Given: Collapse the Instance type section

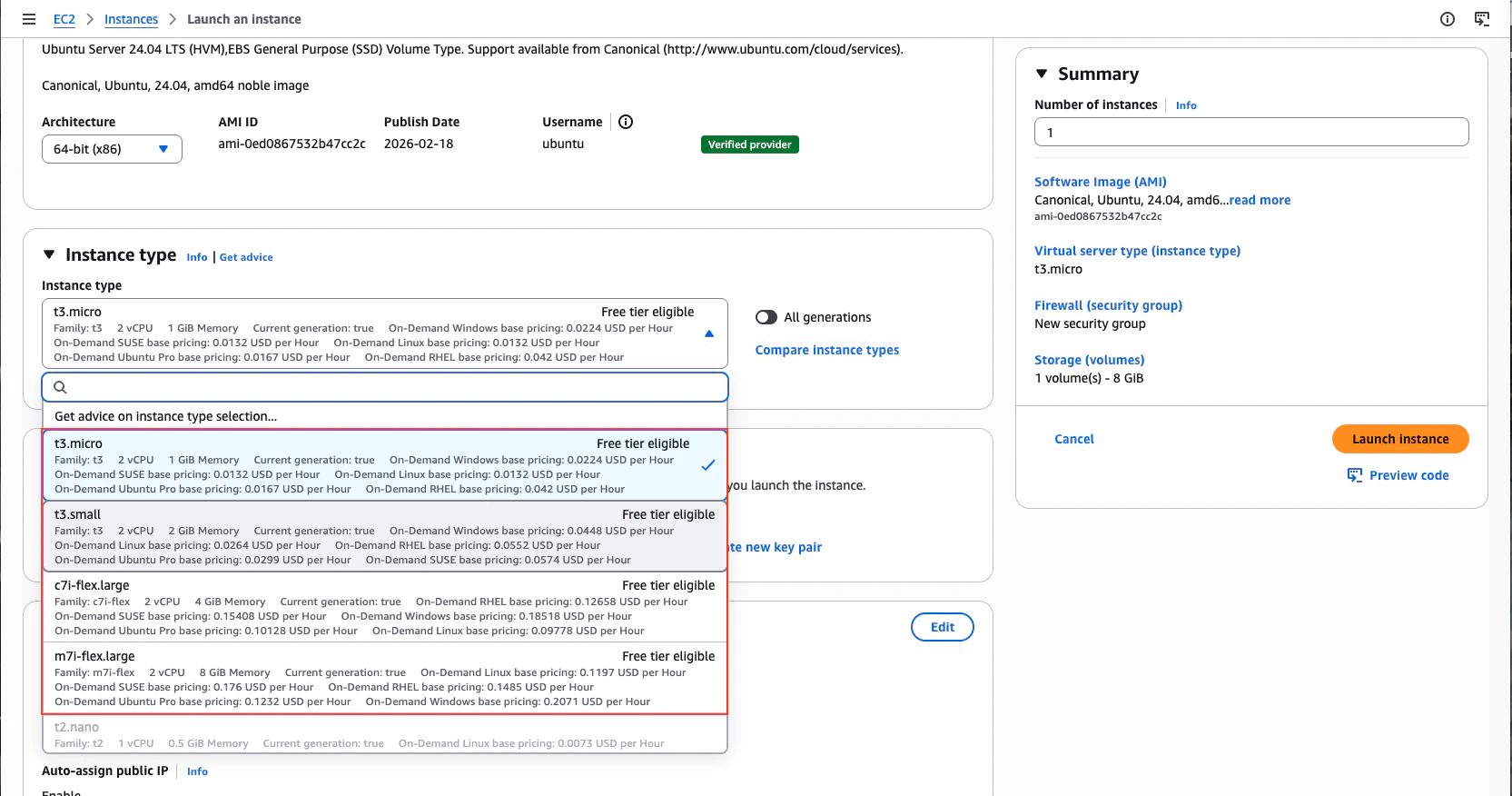Looking at the screenshot, I should point(49,255).
